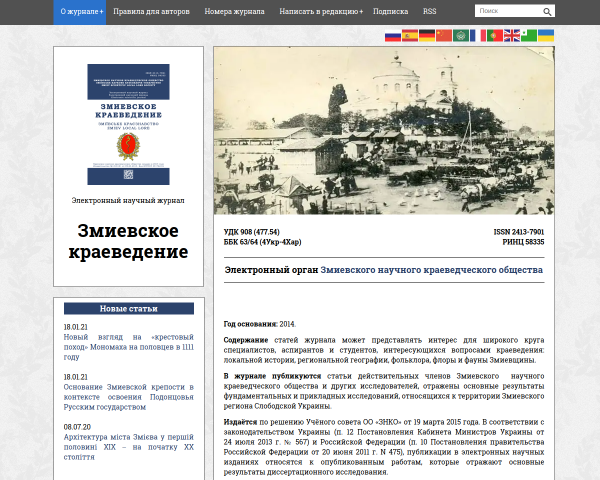This screenshot has width=600, height=480.
Task: Open the «Номера журнала» page
Action: pos(234,12)
